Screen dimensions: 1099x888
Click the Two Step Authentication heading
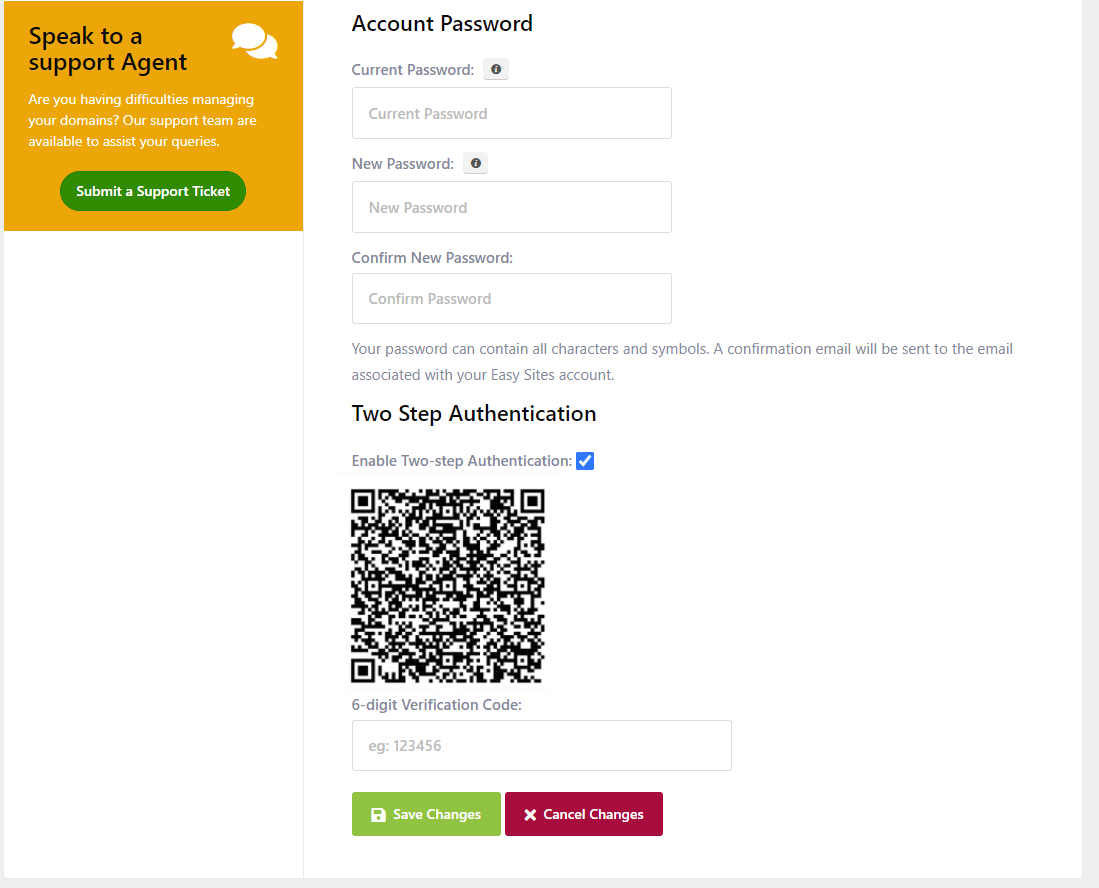474,414
